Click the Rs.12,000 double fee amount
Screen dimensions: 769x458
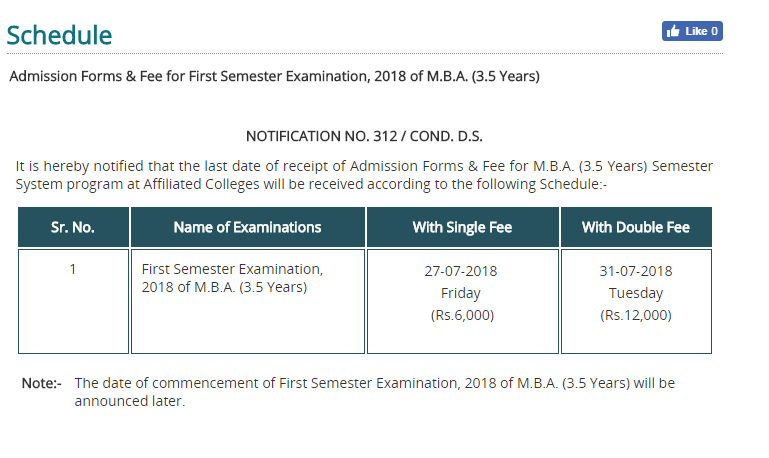pyautogui.click(x=636, y=315)
